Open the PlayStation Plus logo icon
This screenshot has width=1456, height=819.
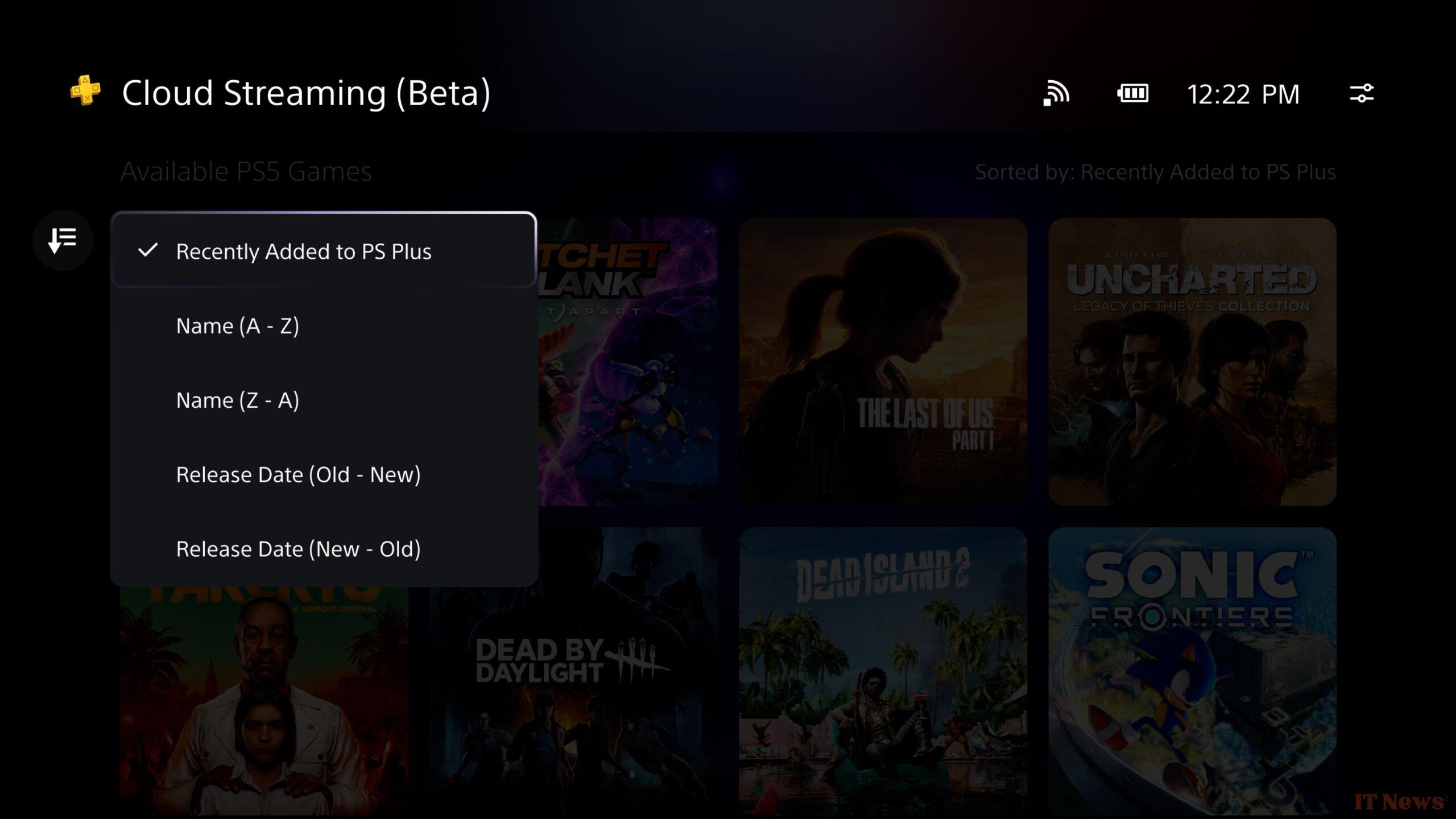85,91
